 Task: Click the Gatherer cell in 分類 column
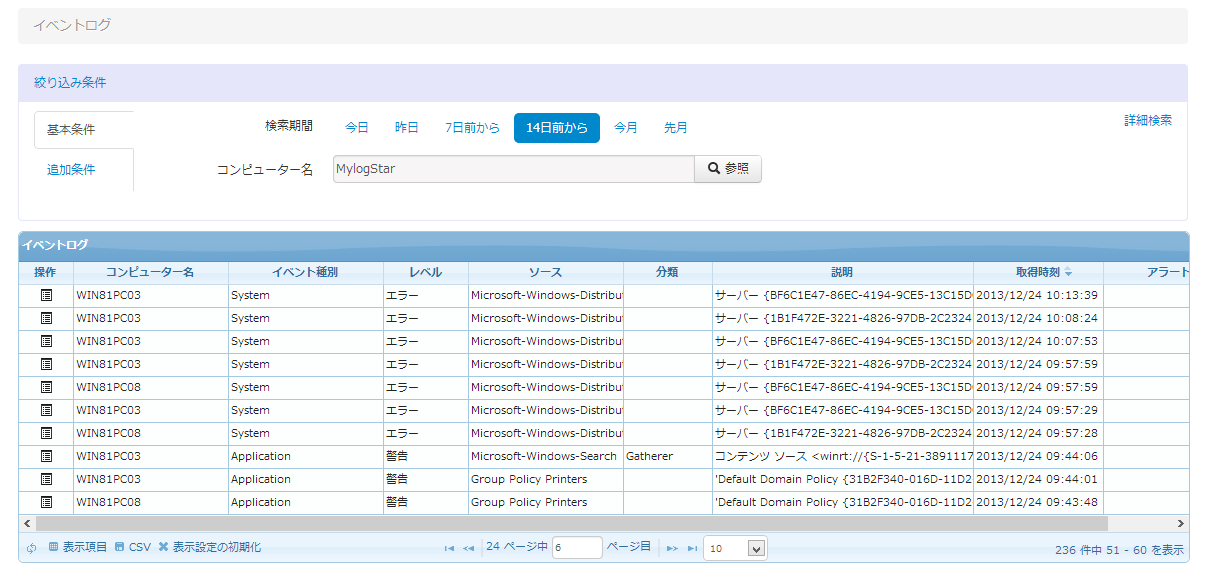point(667,456)
